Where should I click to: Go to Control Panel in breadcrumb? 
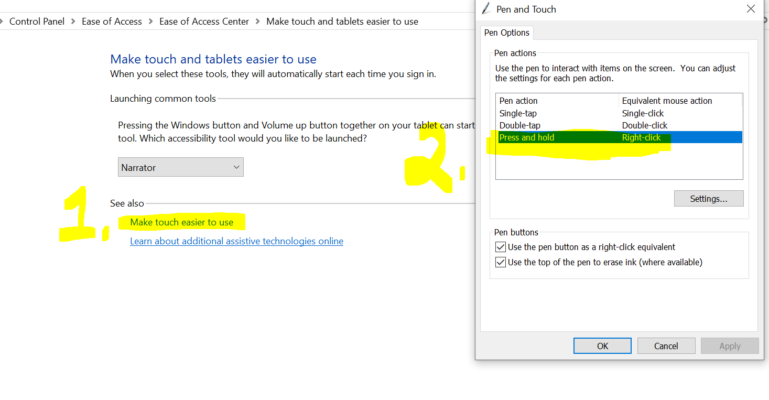[x=37, y=22]
